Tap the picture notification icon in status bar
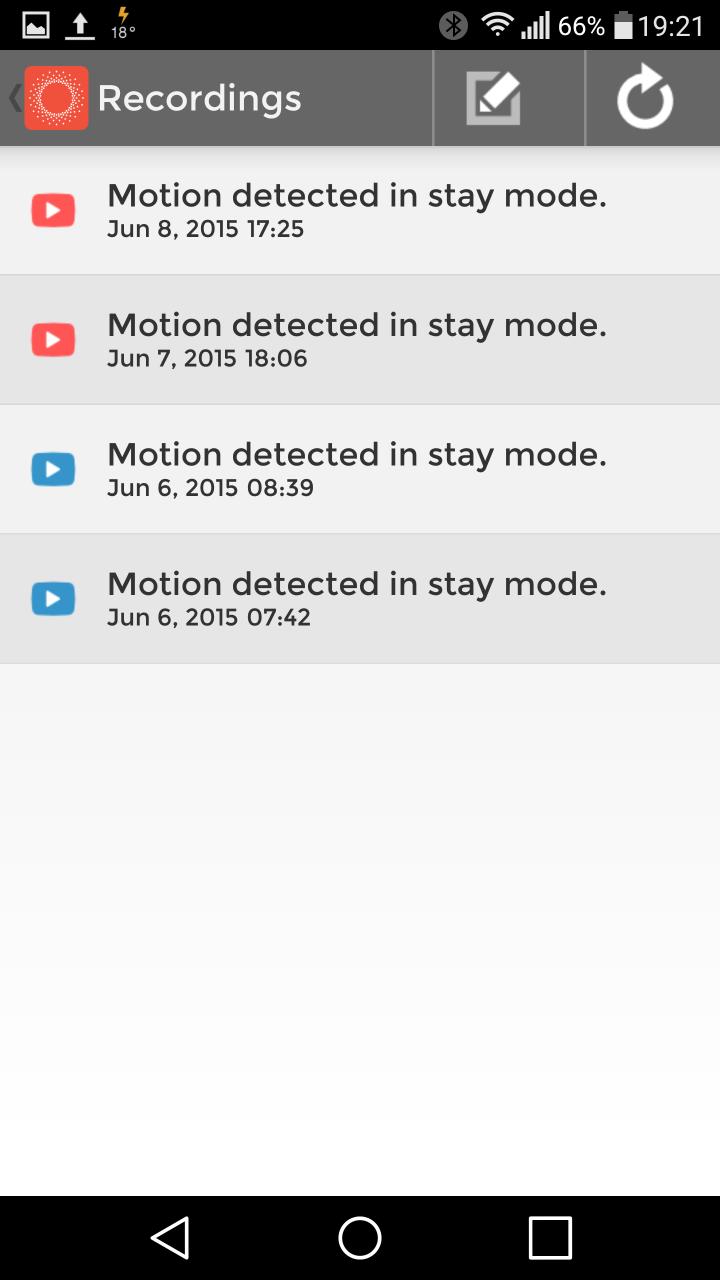 (x=36, y=26)
